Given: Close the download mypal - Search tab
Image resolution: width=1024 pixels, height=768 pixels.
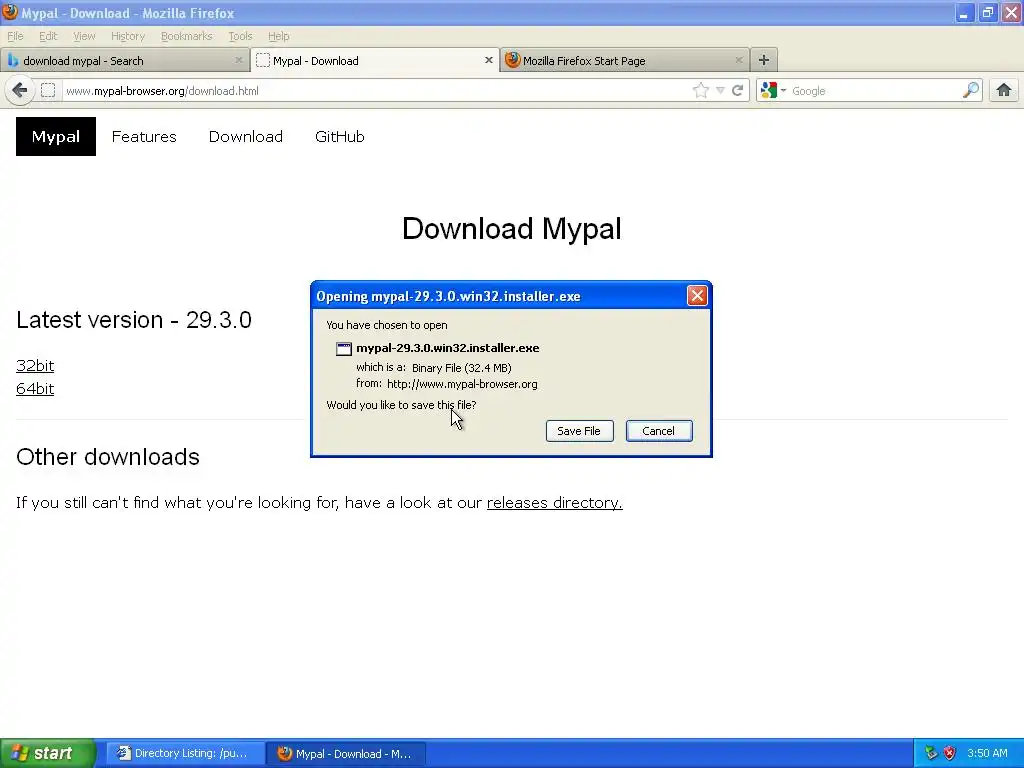Looking at the screenshot, I should [238, 60].
